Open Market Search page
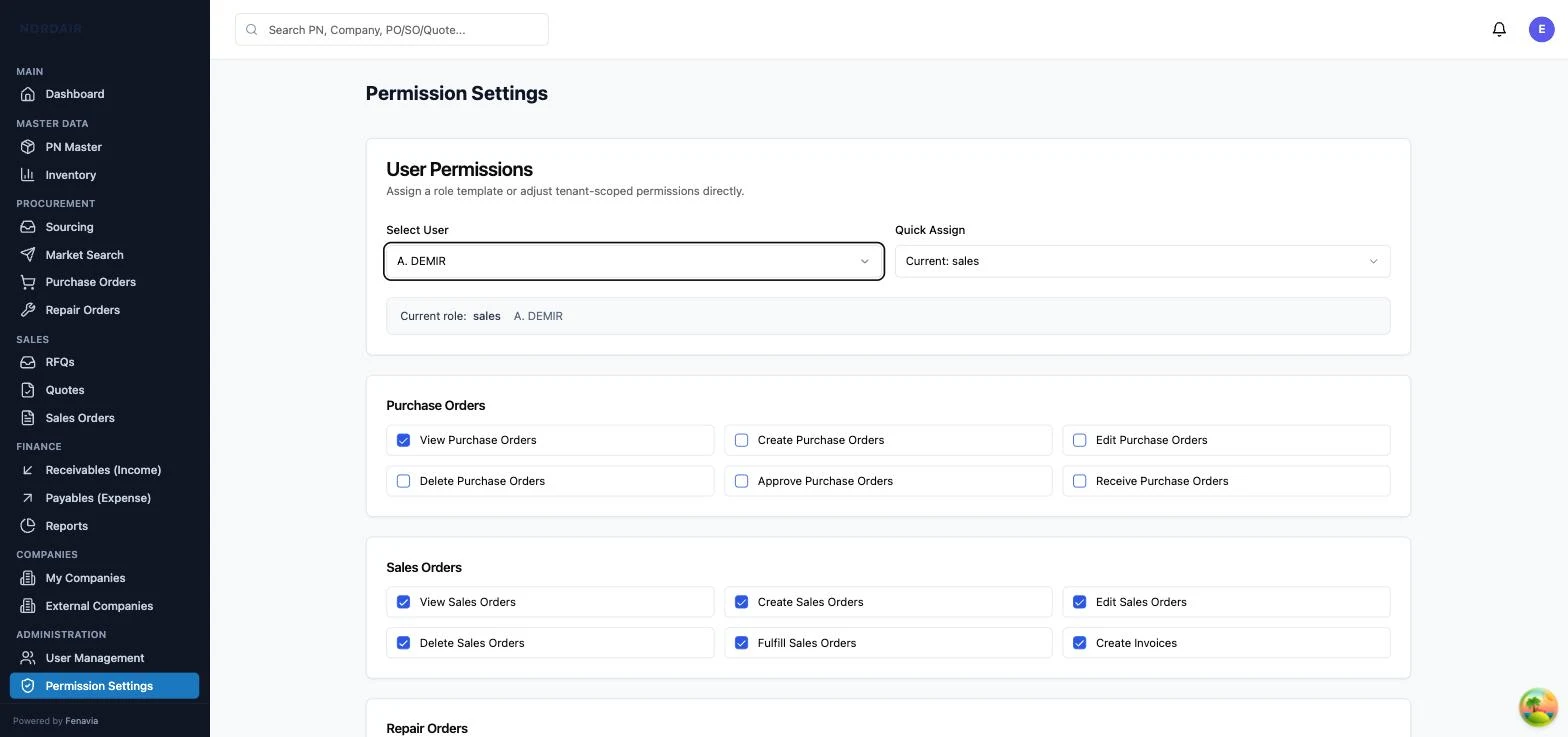Viewport: 1568px width, 737px height. coord(104,255)
